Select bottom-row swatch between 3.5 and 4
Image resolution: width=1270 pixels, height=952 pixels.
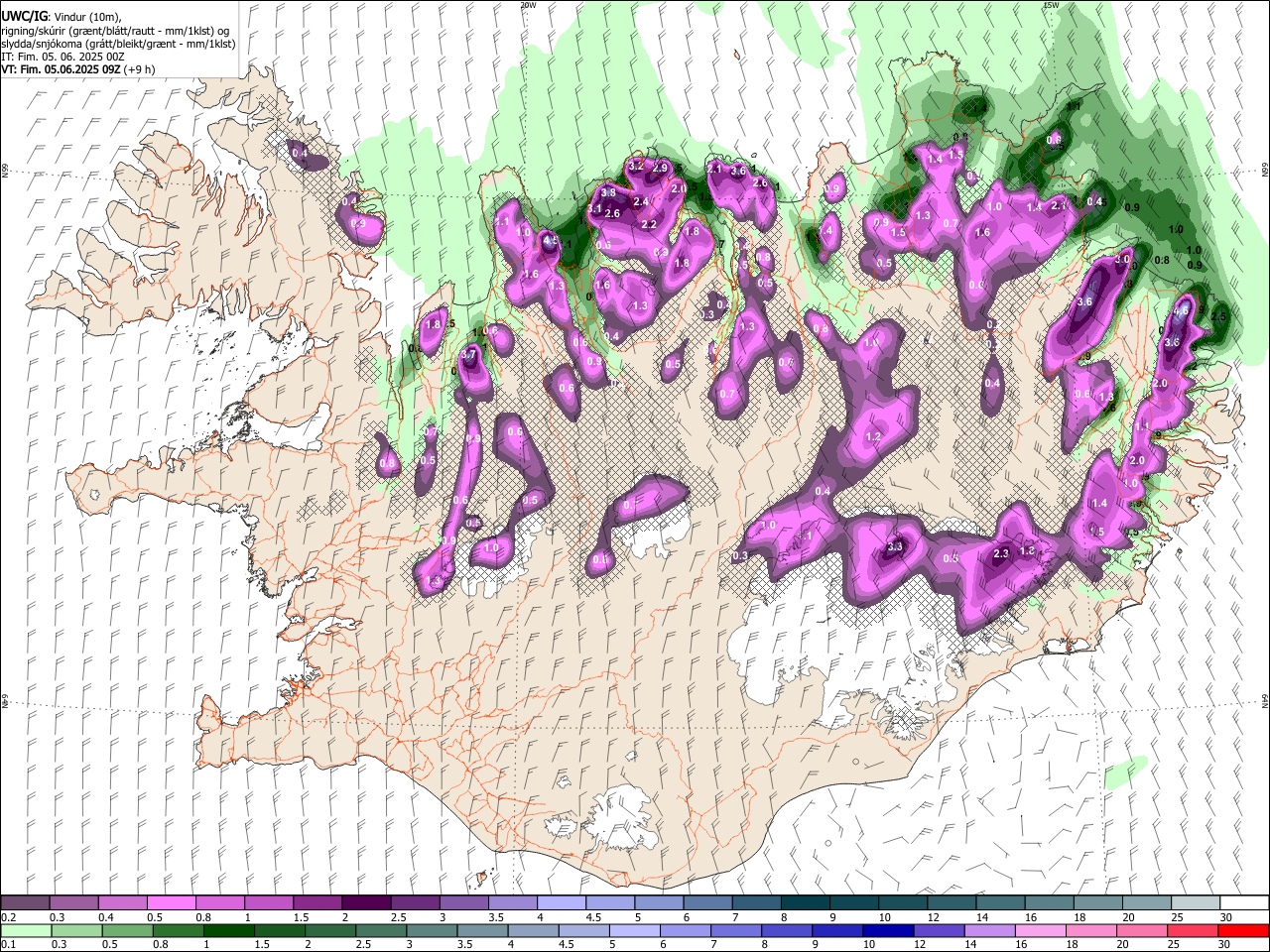click(x=482, y=930)
